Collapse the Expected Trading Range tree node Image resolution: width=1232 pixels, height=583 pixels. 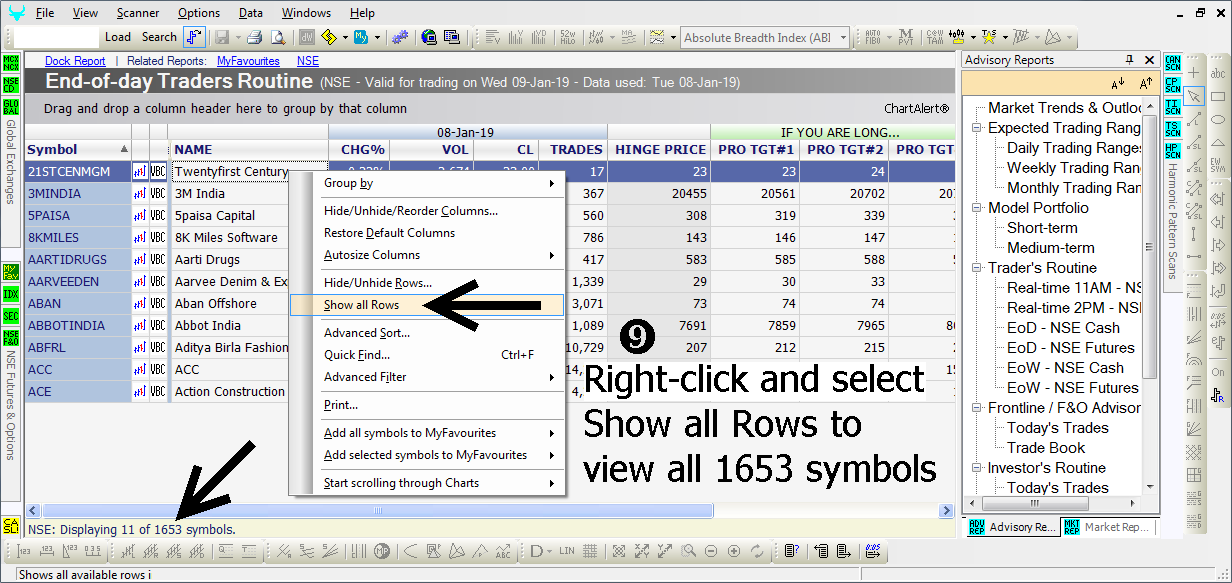pos(977,128)
